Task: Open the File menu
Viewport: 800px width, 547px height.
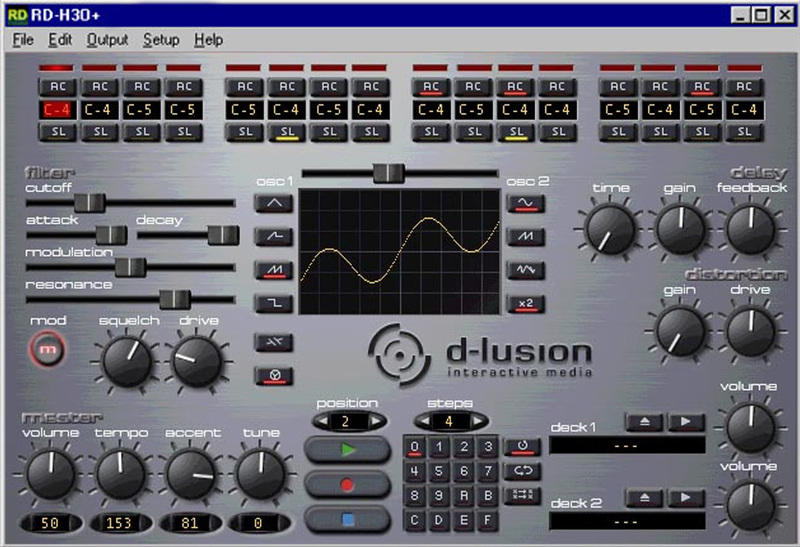Action: (x=23, y=40)
